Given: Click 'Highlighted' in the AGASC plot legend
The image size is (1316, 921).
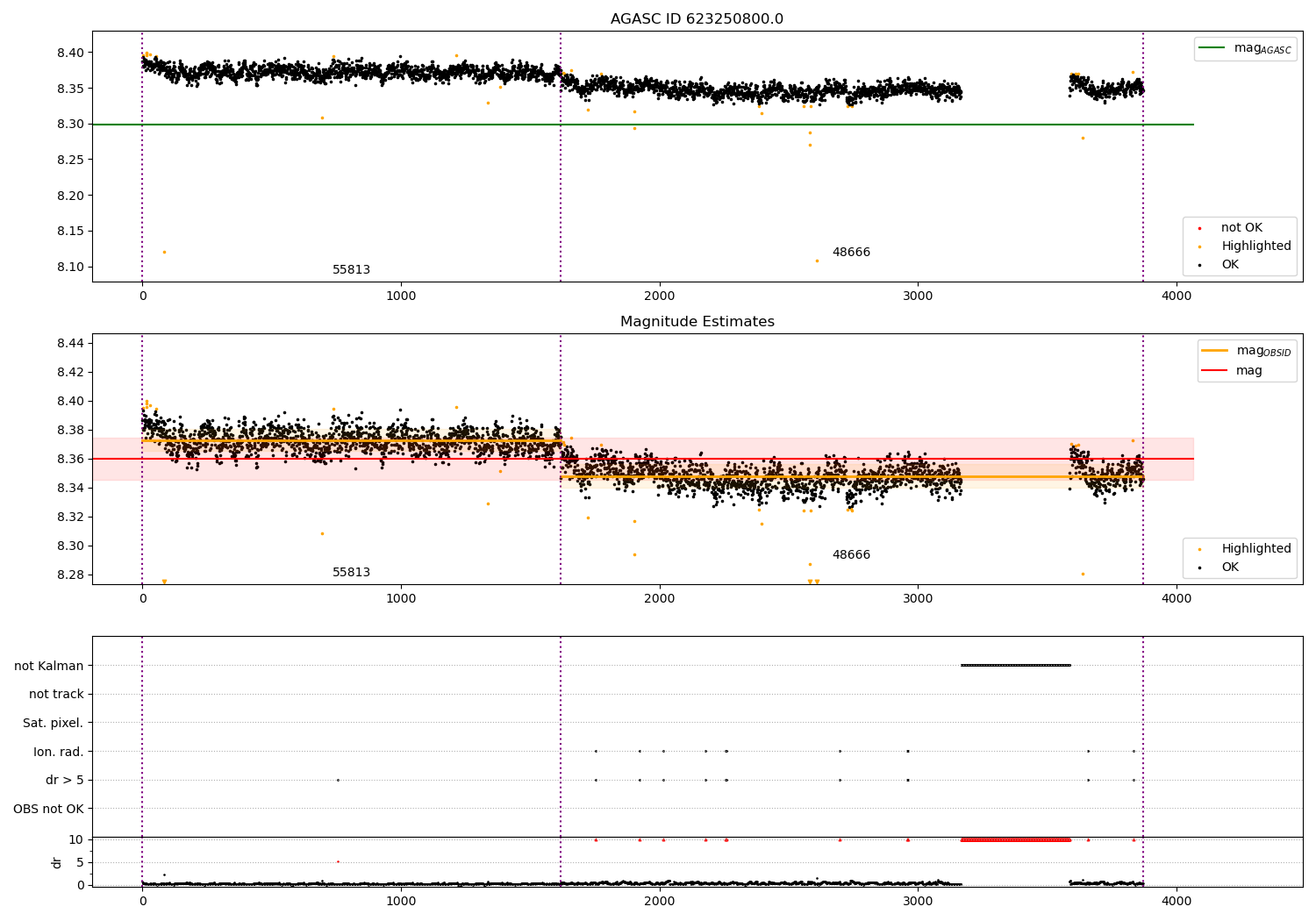Looking at the screenshot, I should pyautogui.click(x=1256, y=246).
